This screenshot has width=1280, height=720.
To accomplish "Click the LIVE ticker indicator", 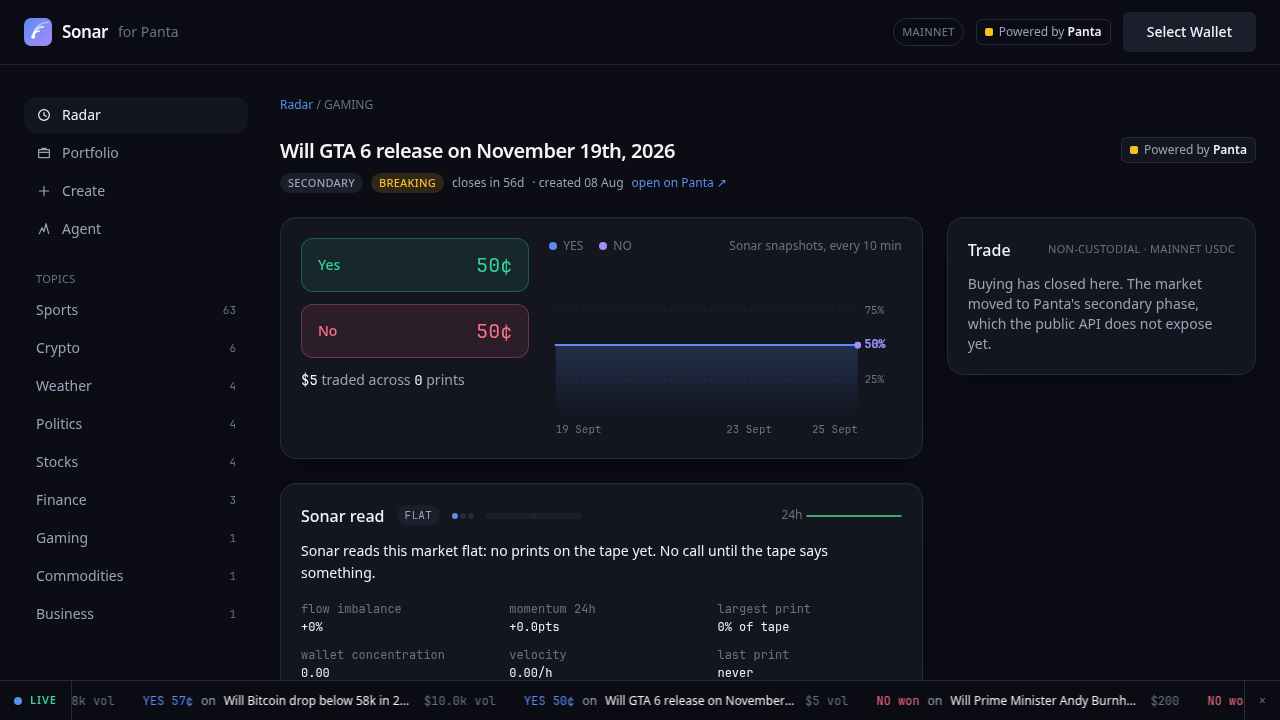I will click(35, 701).
